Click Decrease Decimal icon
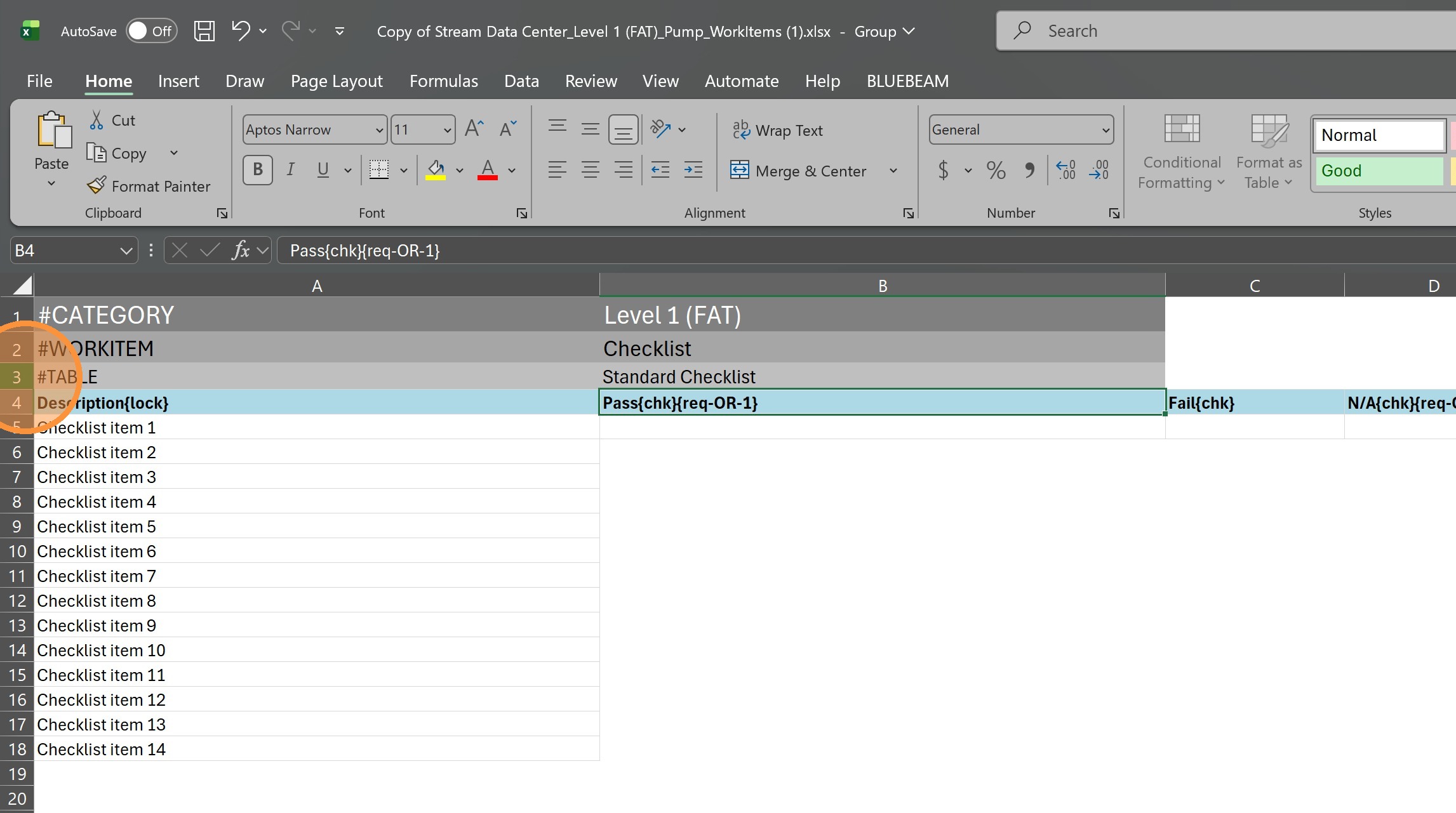Image resolution: width=1456 pixels, height=813 pixels. pos(1099,170)
